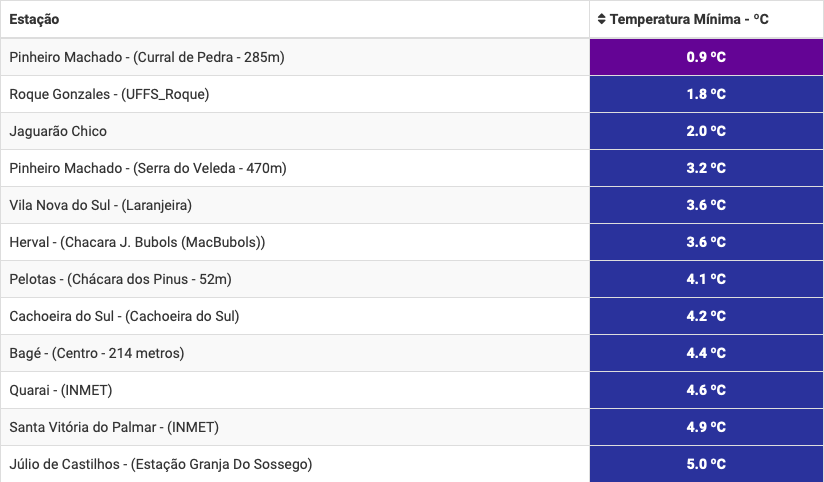Select Herval Chacara J. Bubols station

(x=137, y=242)
